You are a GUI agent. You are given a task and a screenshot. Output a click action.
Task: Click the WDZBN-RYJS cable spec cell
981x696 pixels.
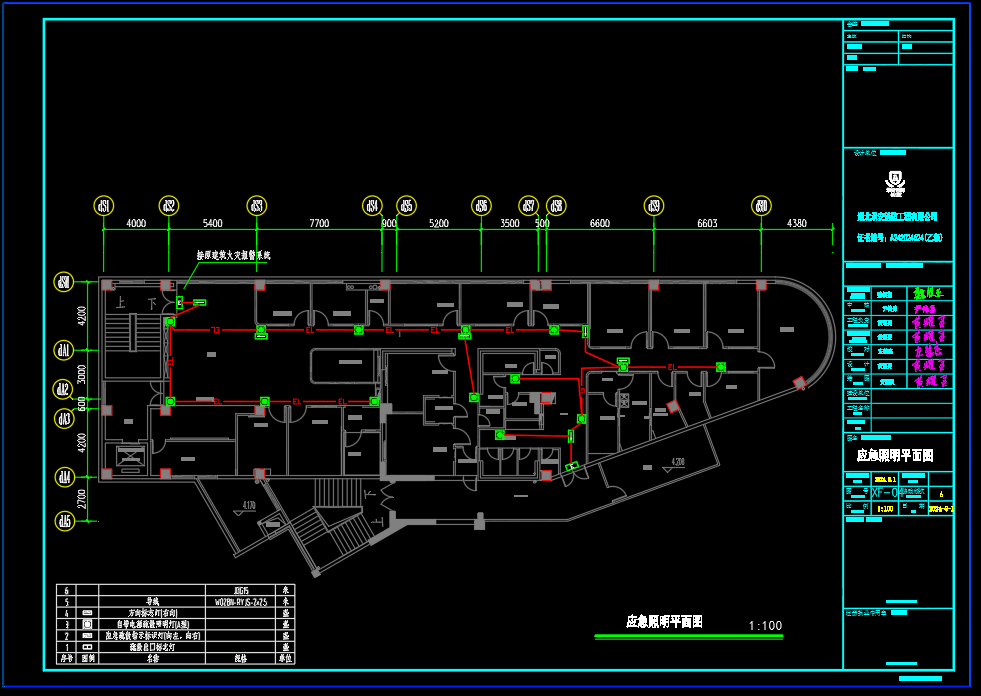pos(241,602)
